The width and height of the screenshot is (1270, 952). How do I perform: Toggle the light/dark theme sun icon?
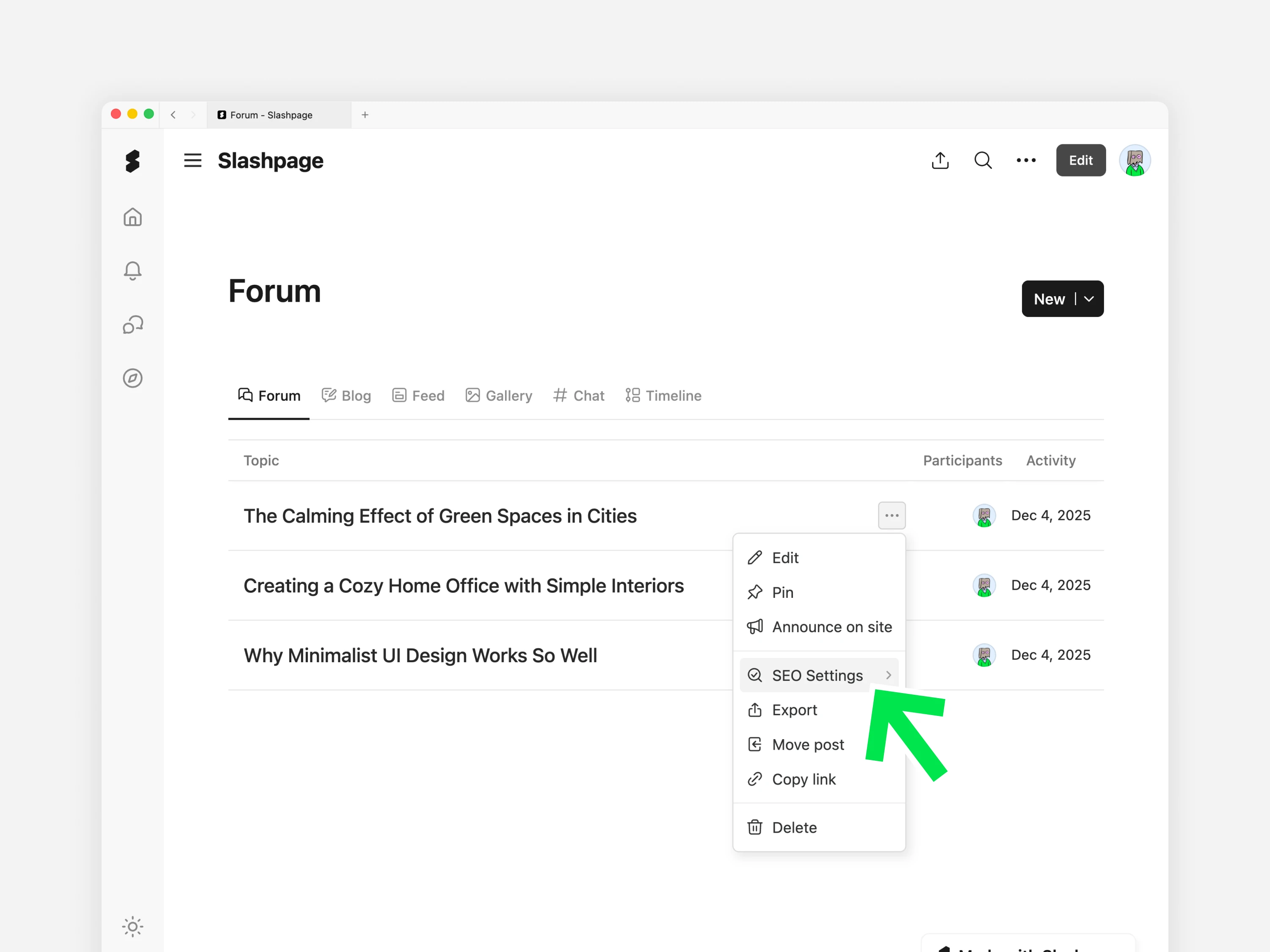click(x=133, y=926)
